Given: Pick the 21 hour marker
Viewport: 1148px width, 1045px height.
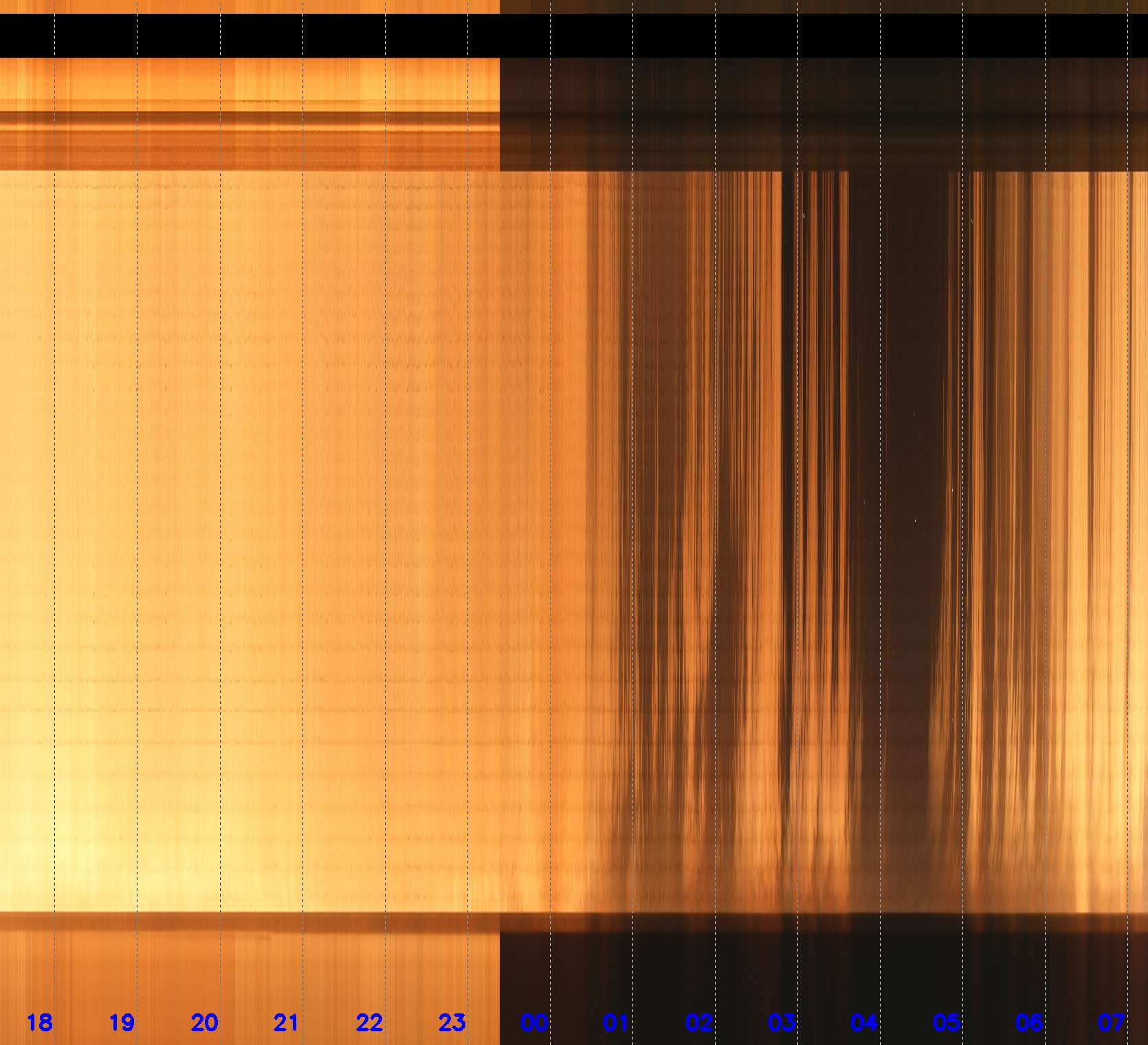Looking at the screenshot, I should pos(286,1022).
